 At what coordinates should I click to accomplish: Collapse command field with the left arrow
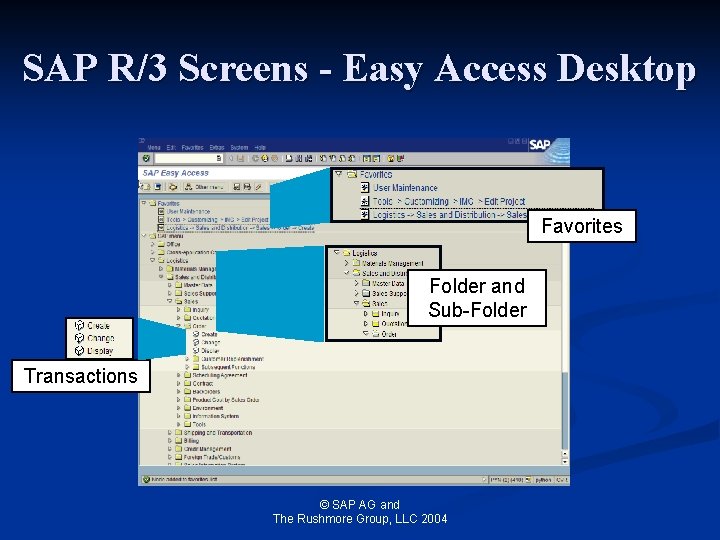point(231,159)
